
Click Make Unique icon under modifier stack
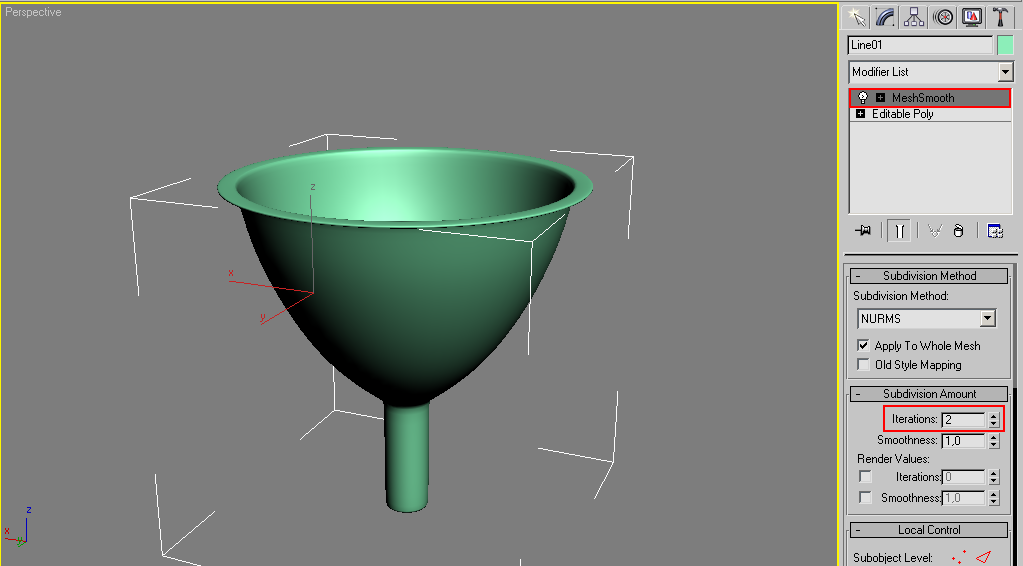[934, 230]
